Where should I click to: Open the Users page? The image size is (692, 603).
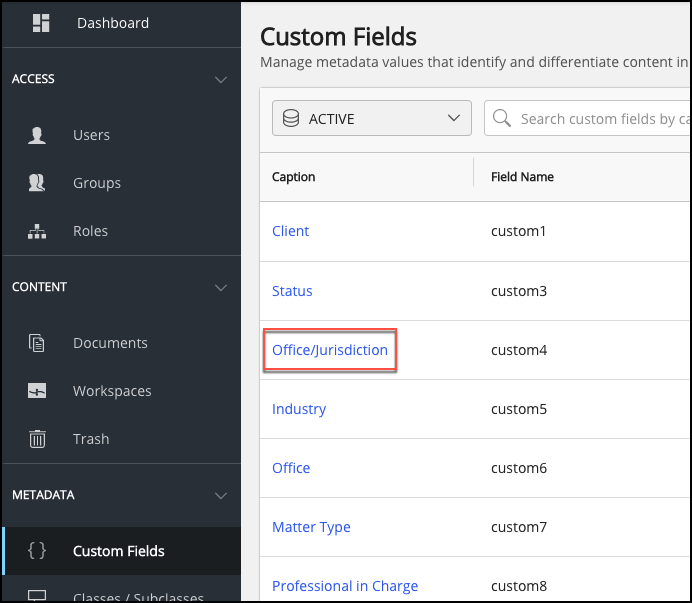91,135
